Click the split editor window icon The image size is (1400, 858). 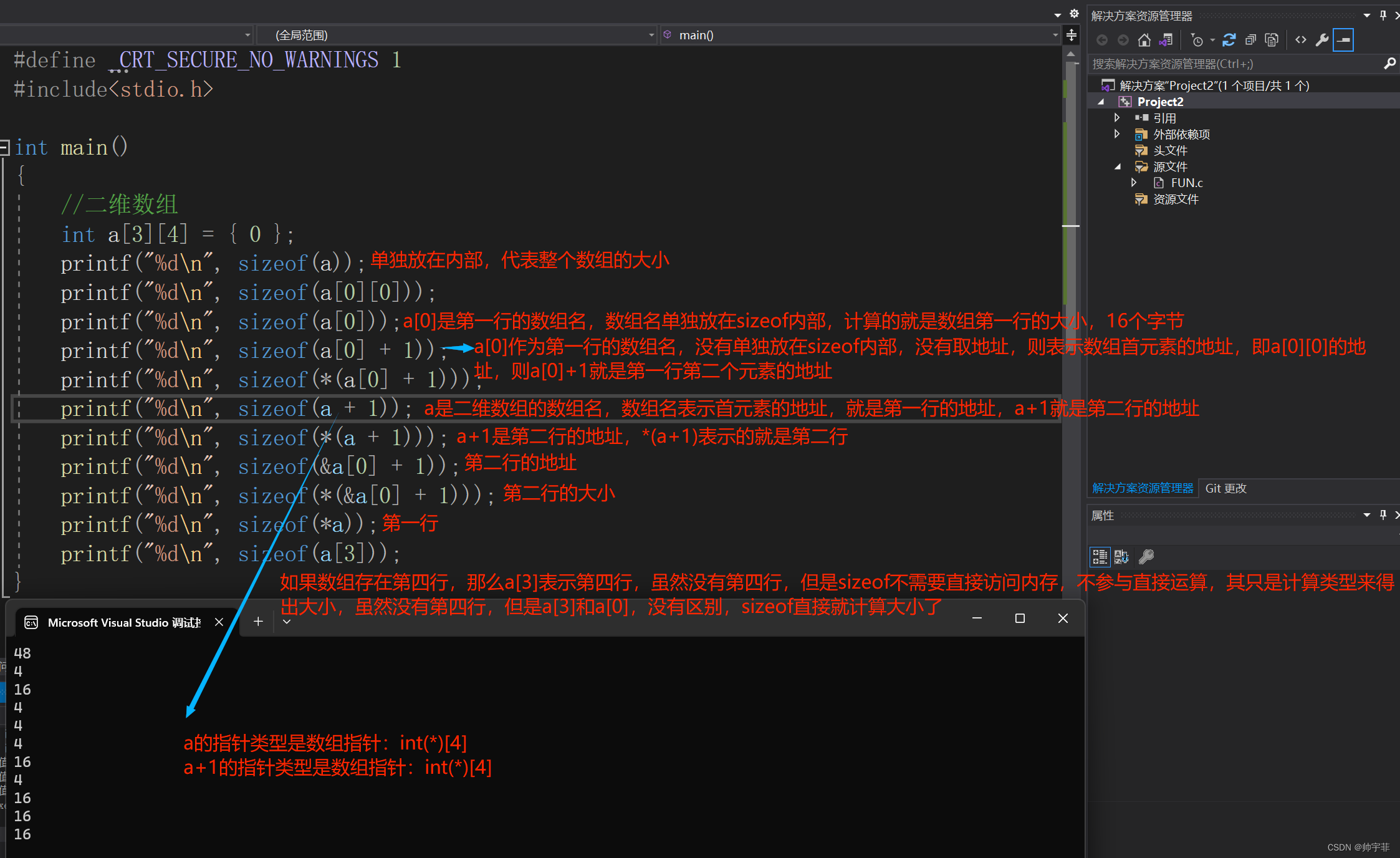click(1071, 35)
